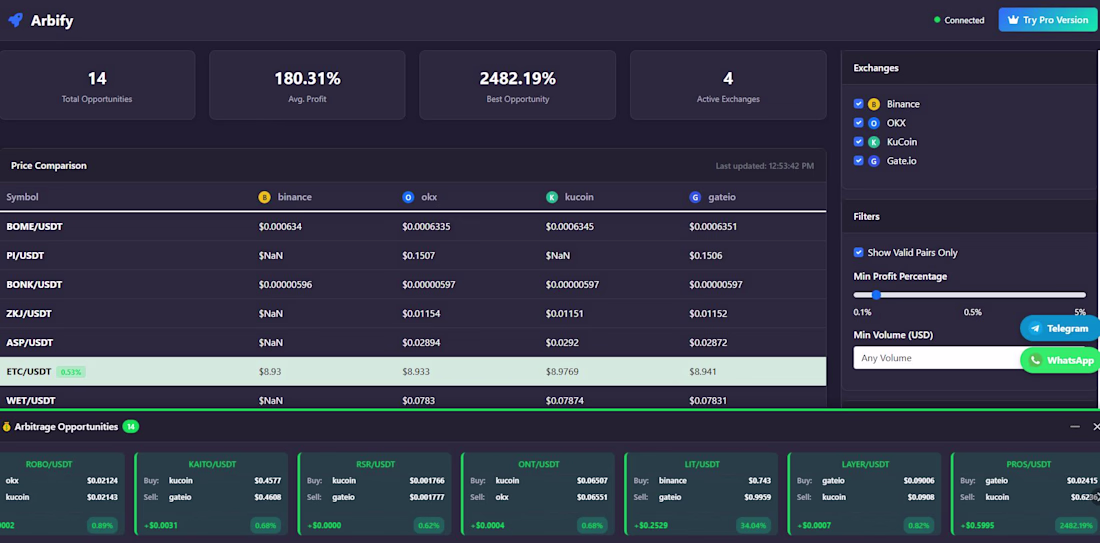The height and width of the screenshot is (543, 1100).
Task: Click the Arbify rocket logo icon
Action: pos(15,20)
